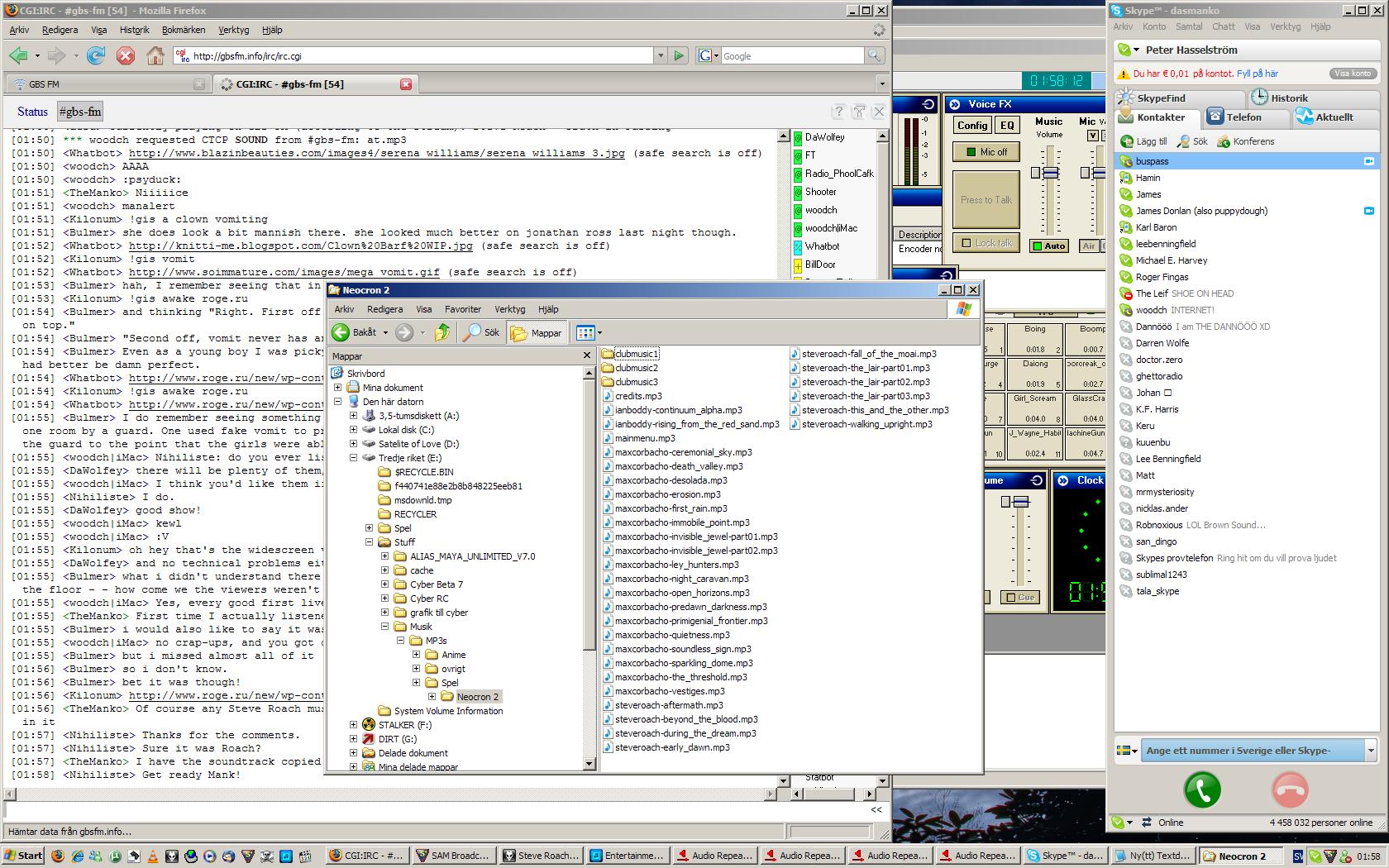Click Sök contact search in Skype
This screenshot has height=868, width=1389.
click(x=1192, y=141)
